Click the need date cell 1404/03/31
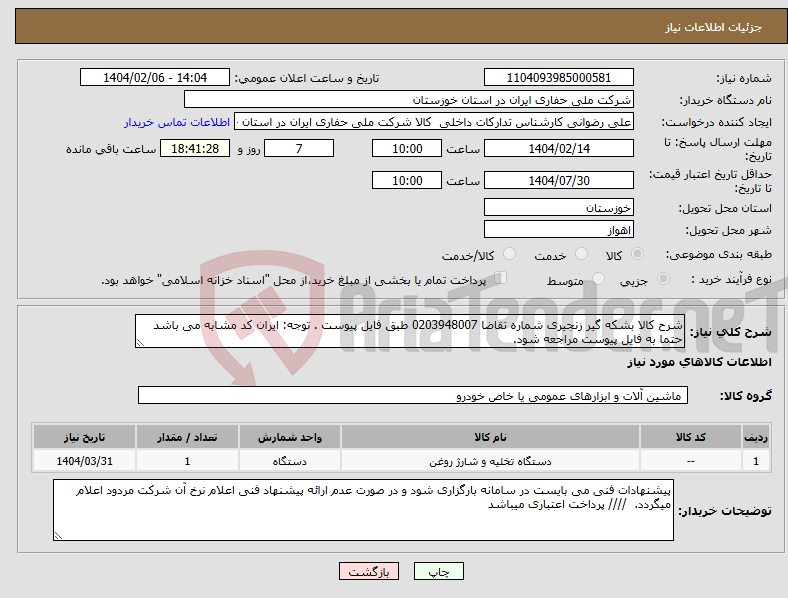 (84, 461)
